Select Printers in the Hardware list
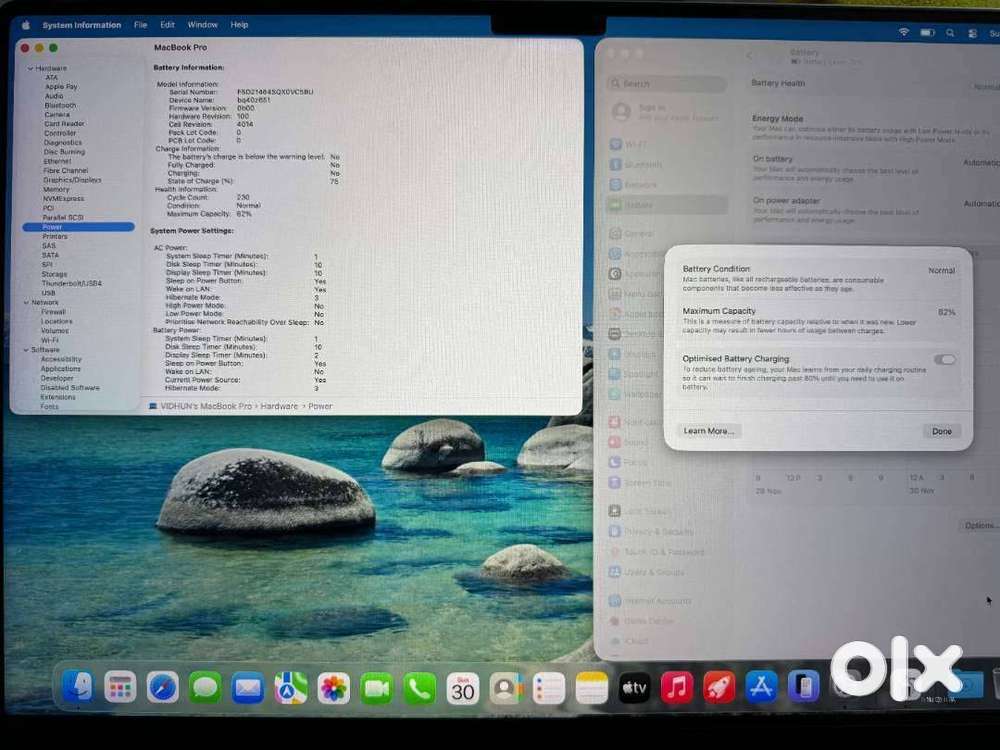1000x750 pixels. 55,237
